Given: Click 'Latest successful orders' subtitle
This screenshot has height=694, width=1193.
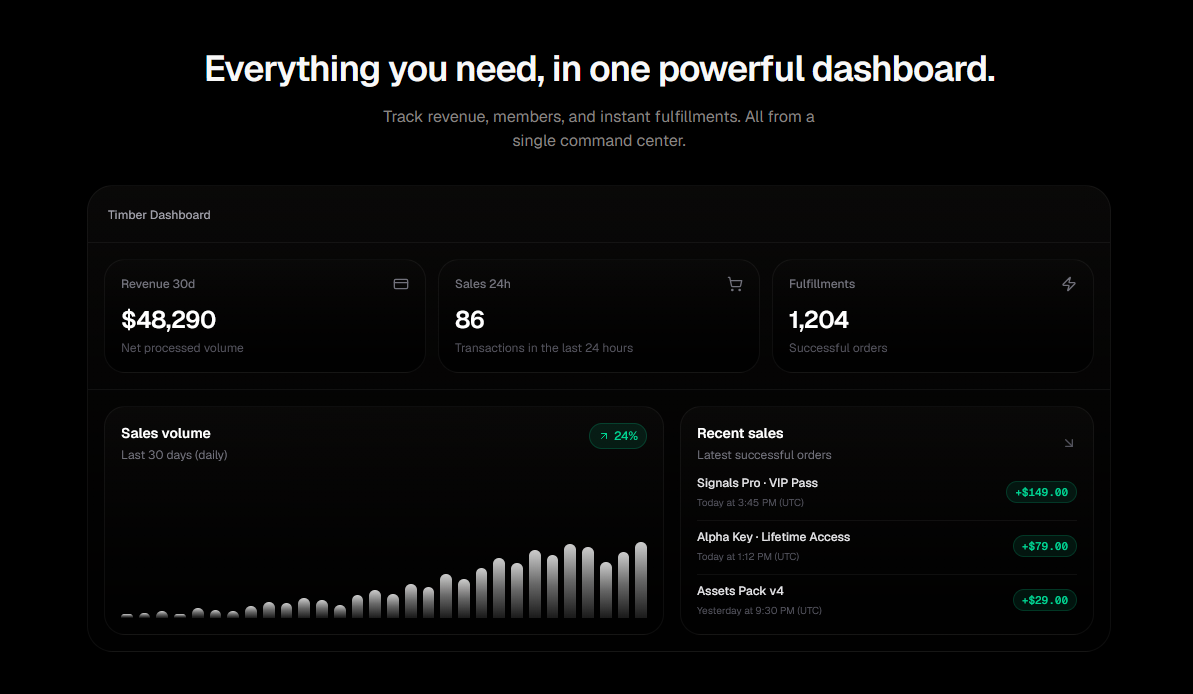Looking at the screenshot, I should [x=764, y=455].
